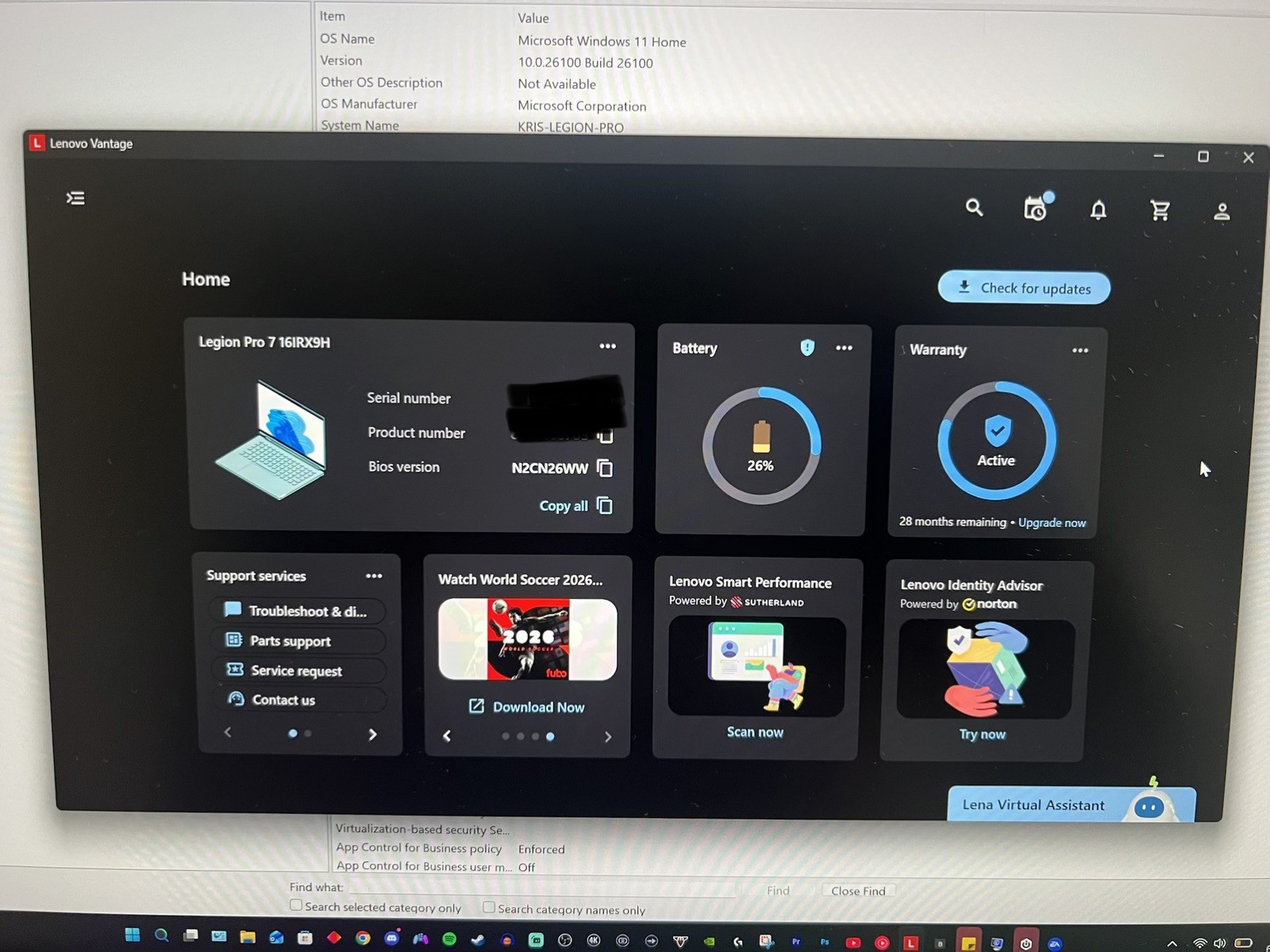The image size is (1270, 952).
Task: Click Copy all device info
Action: [x=575, y=505]
